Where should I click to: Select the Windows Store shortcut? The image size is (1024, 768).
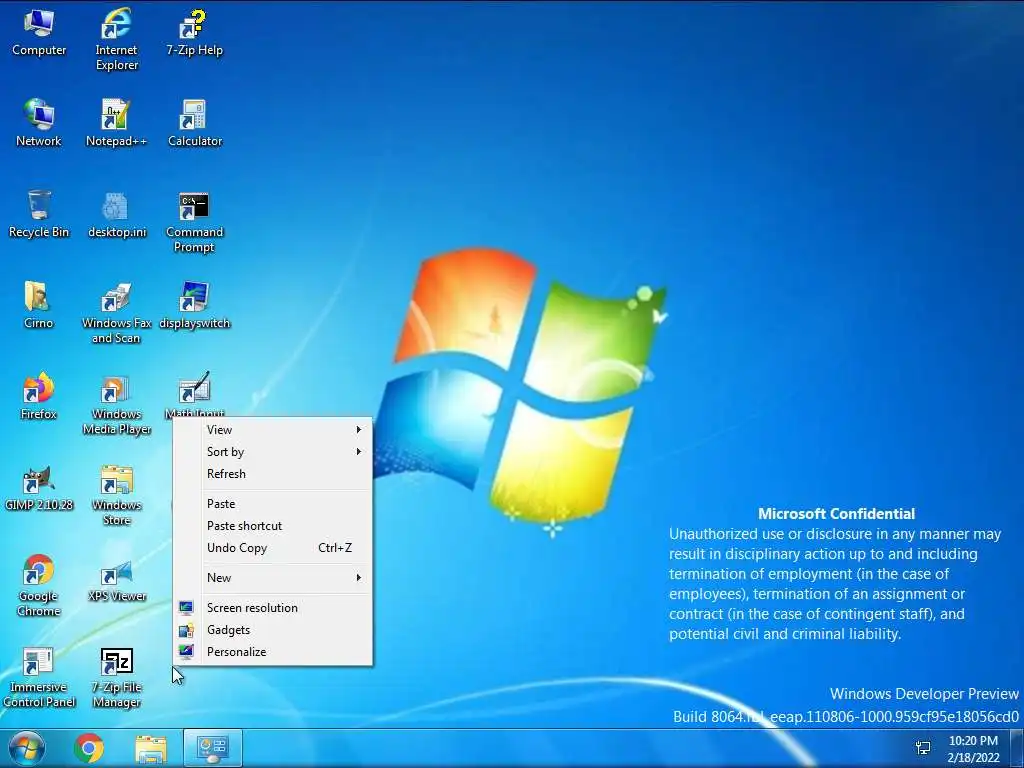(x=116, y=494)
